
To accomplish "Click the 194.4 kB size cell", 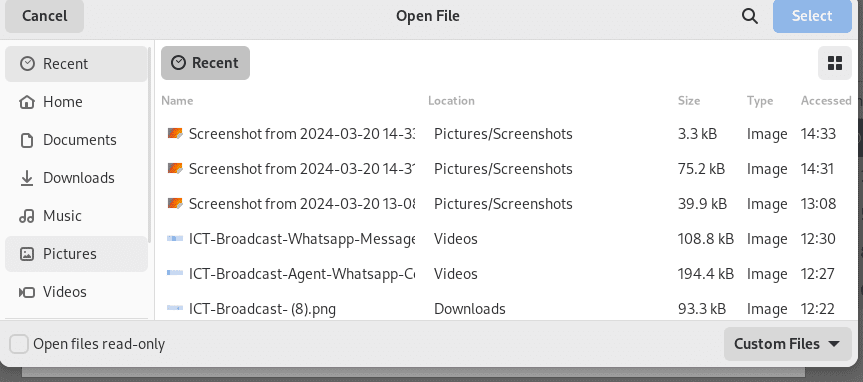I will pyautogui.click(x=706, y=274).
